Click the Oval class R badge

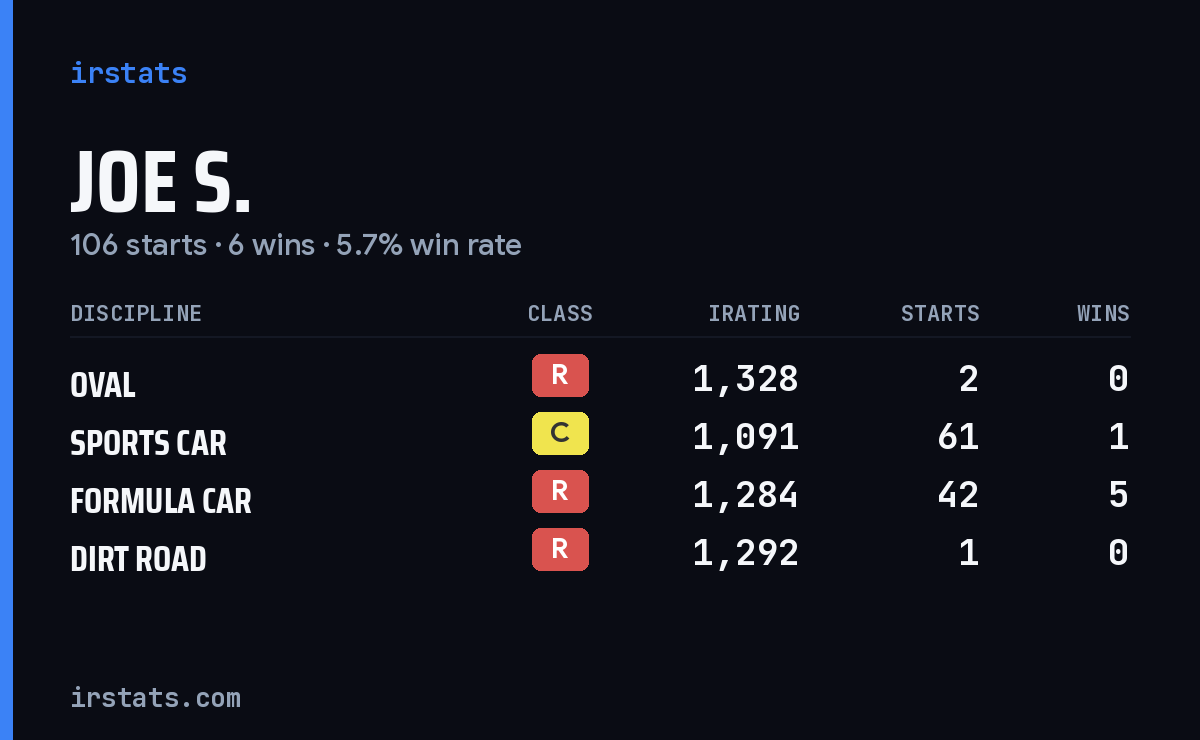(560, 375)
